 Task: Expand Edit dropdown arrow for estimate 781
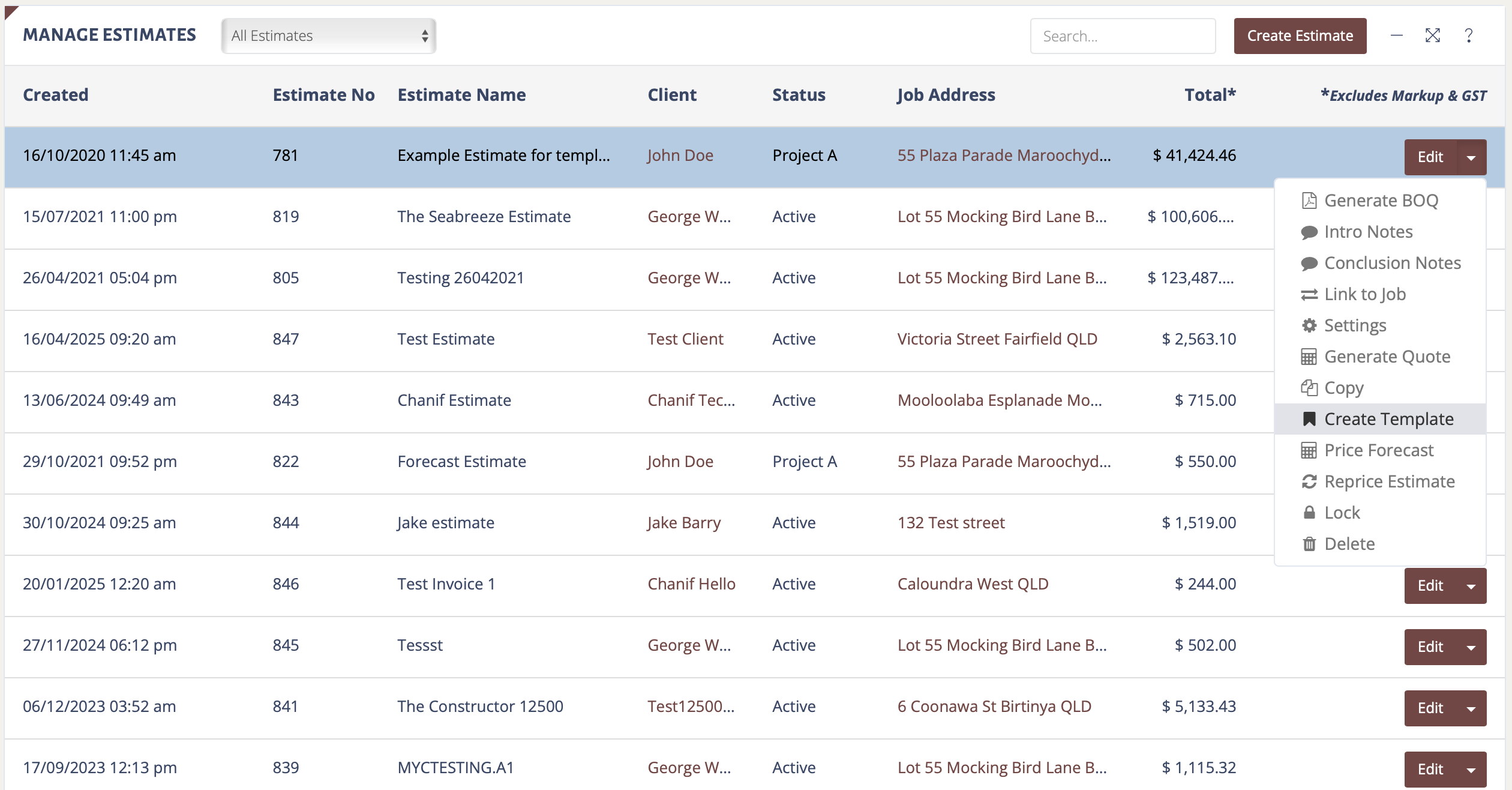pyautogui.click(x=1471, y=157)
